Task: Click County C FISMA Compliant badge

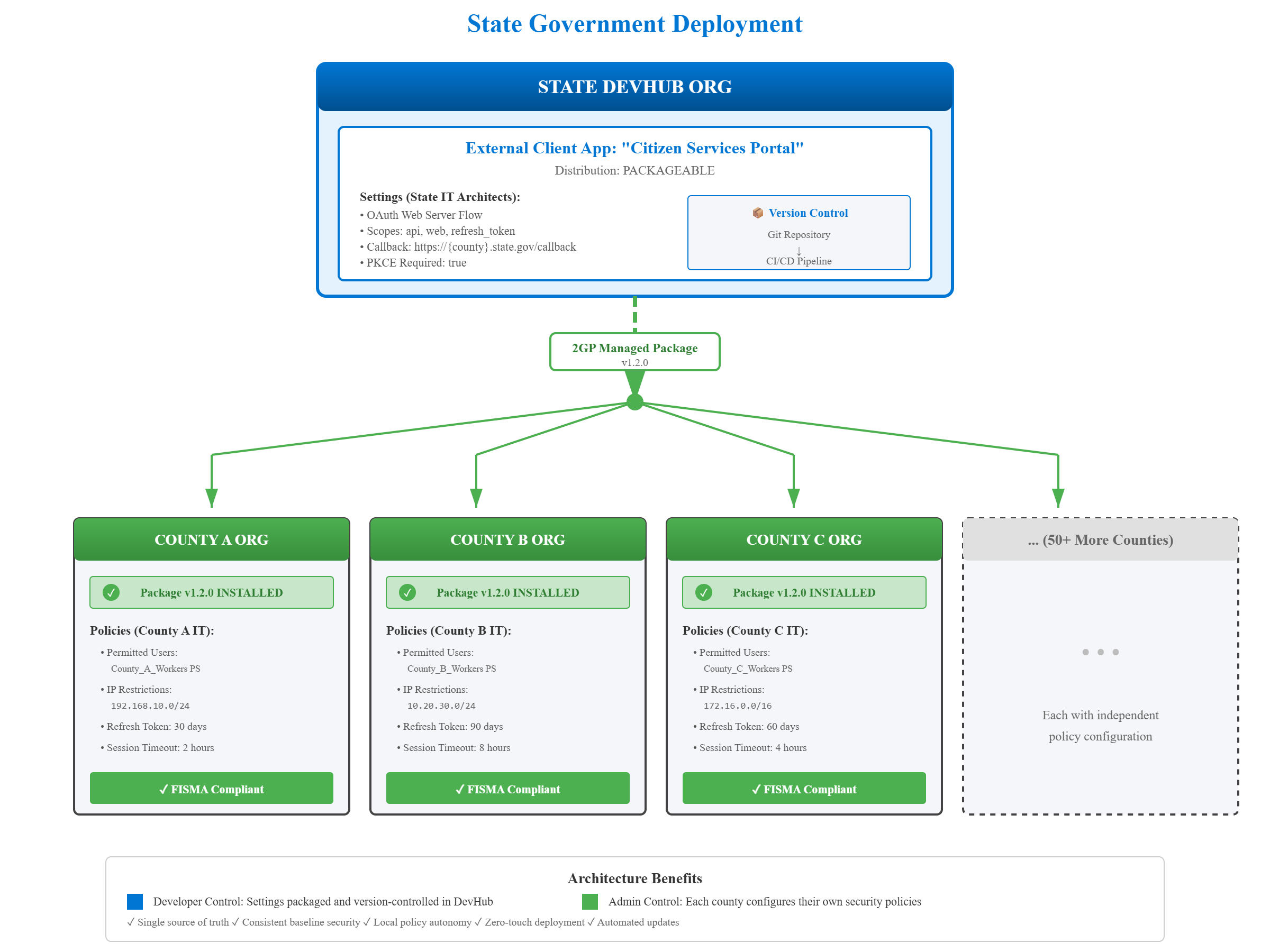Action: (x=804, y=789)
